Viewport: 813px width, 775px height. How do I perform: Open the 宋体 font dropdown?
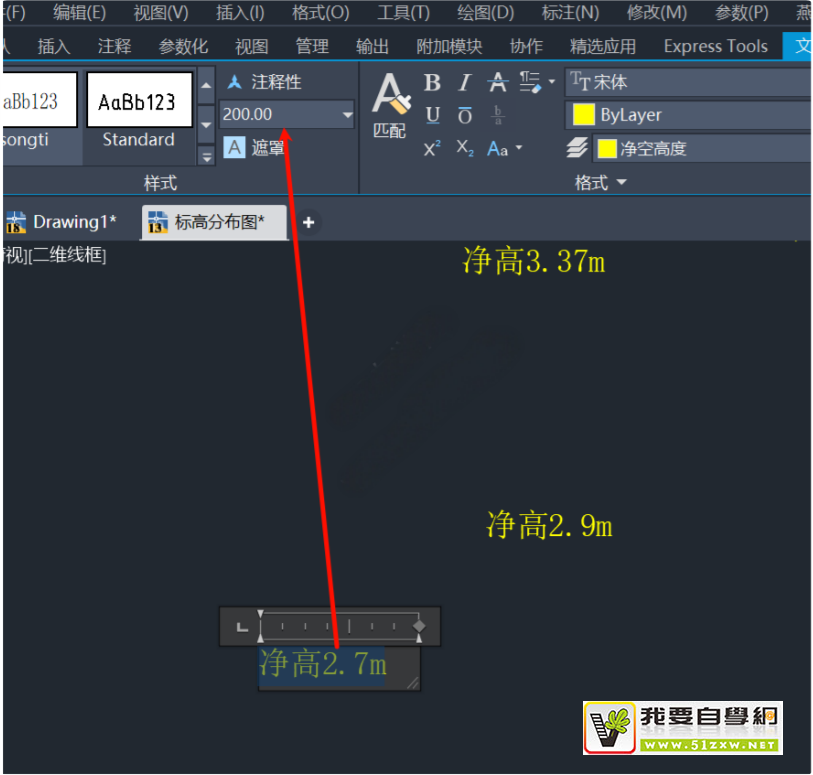(690, 82)
